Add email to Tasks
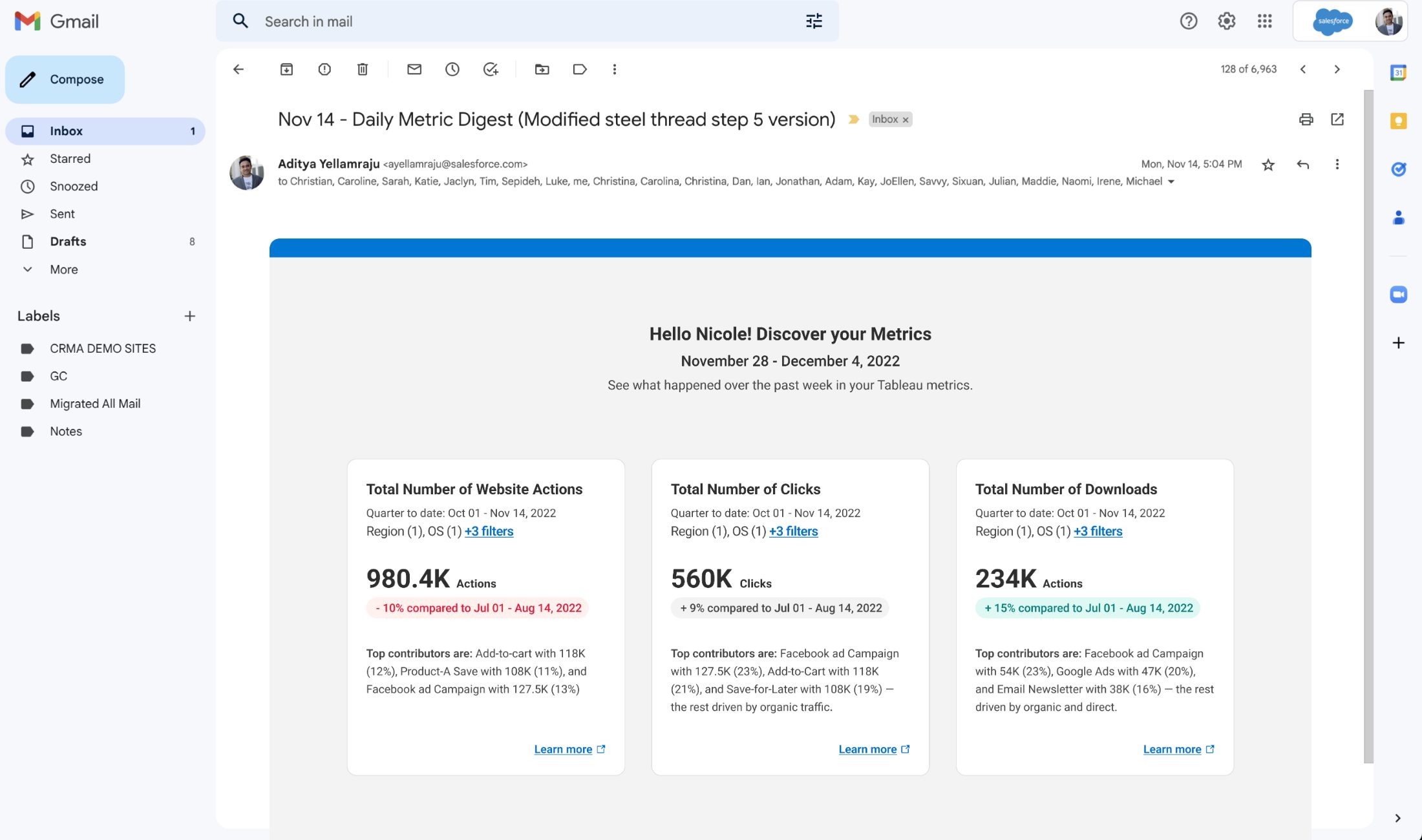The width and height of the screenshot is (1422, 840). click(x=491, y=69)
